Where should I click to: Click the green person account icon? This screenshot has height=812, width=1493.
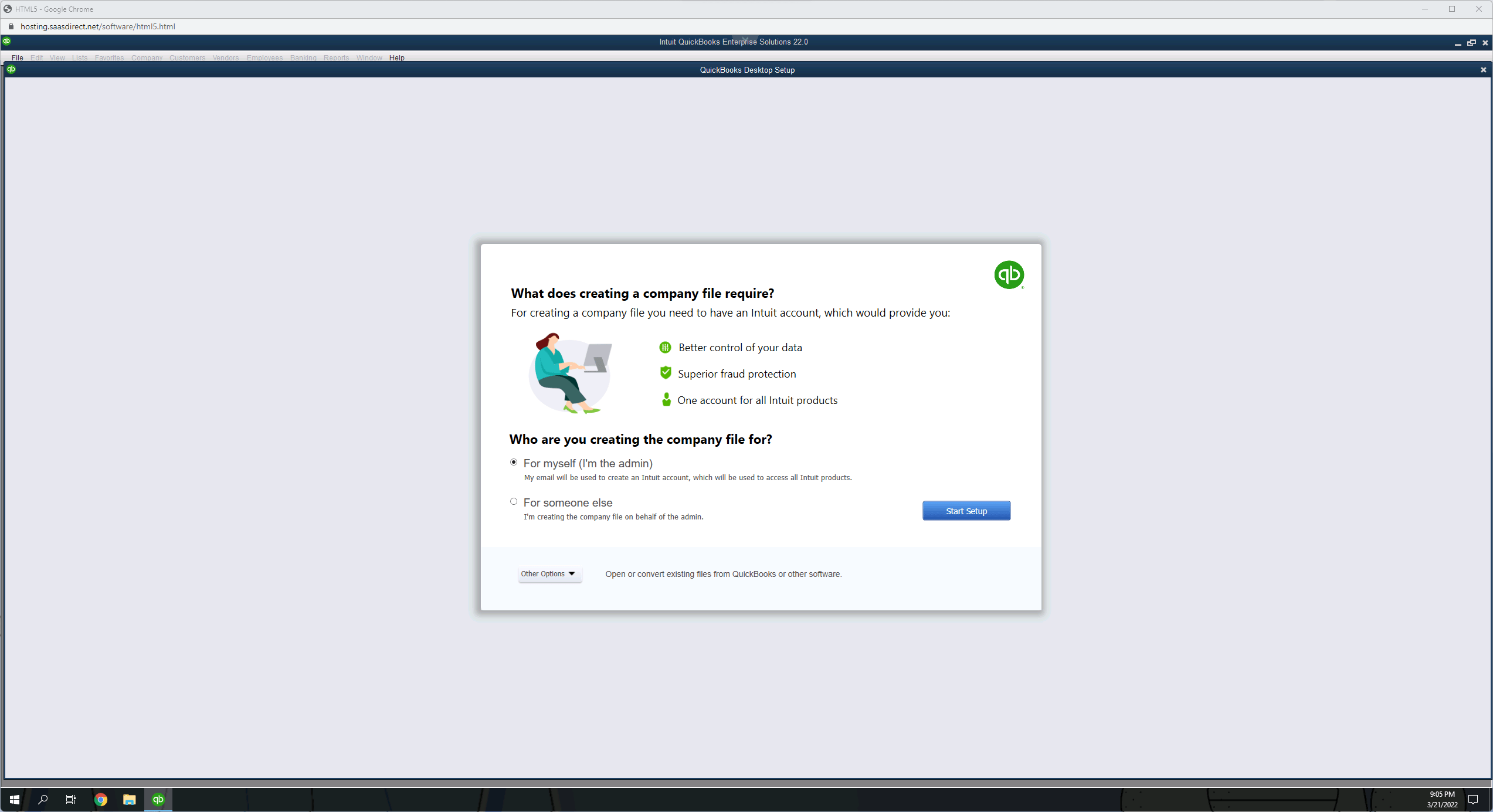(666, 399)
